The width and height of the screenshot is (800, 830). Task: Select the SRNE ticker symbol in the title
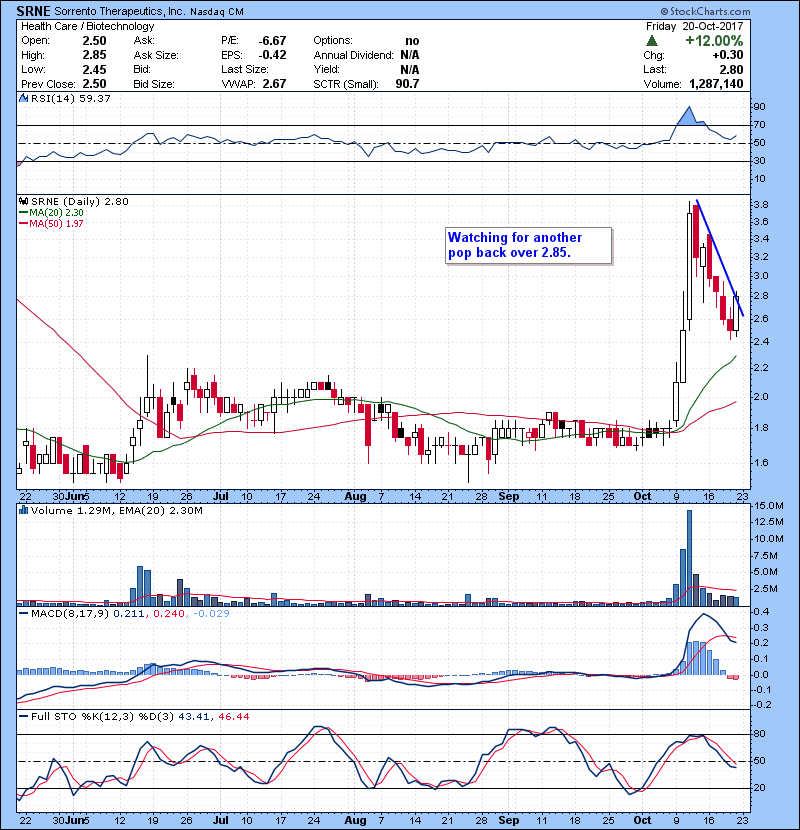coord(33,11)
